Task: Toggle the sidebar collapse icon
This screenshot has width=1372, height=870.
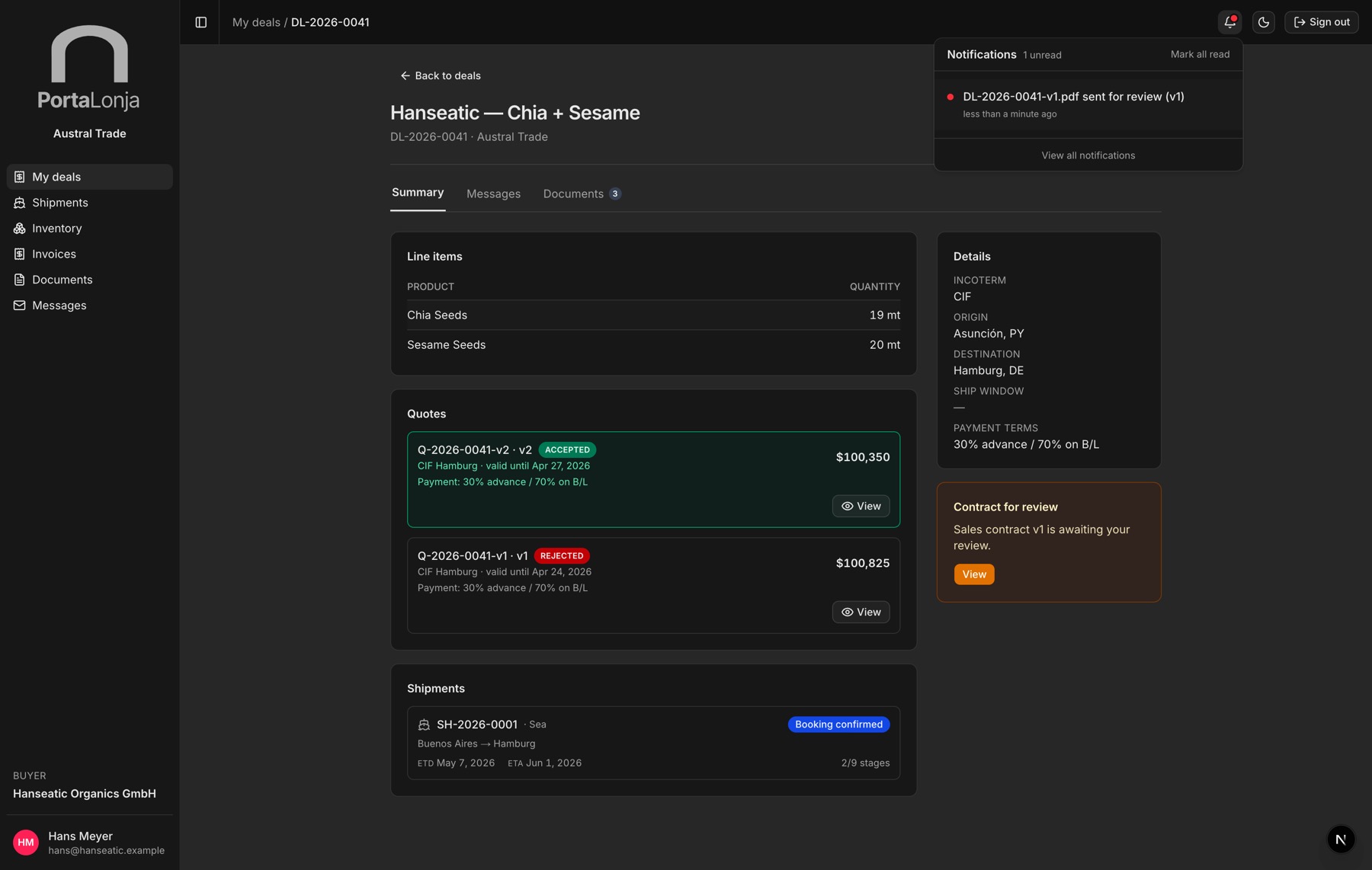Action: click(200, 22)
